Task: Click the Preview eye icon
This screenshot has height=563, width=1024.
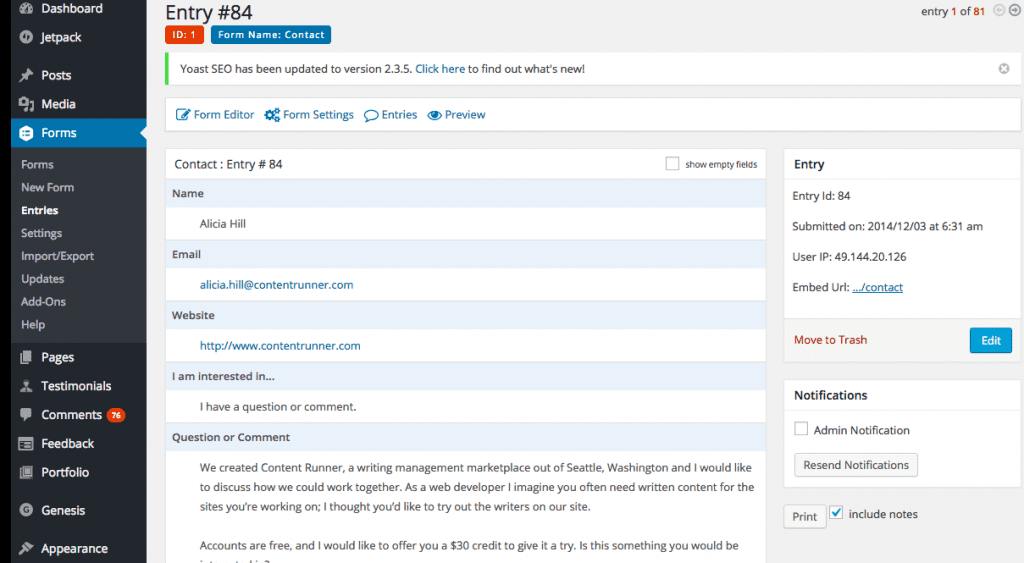Action: pyautogui.click(x=434, y=115)
